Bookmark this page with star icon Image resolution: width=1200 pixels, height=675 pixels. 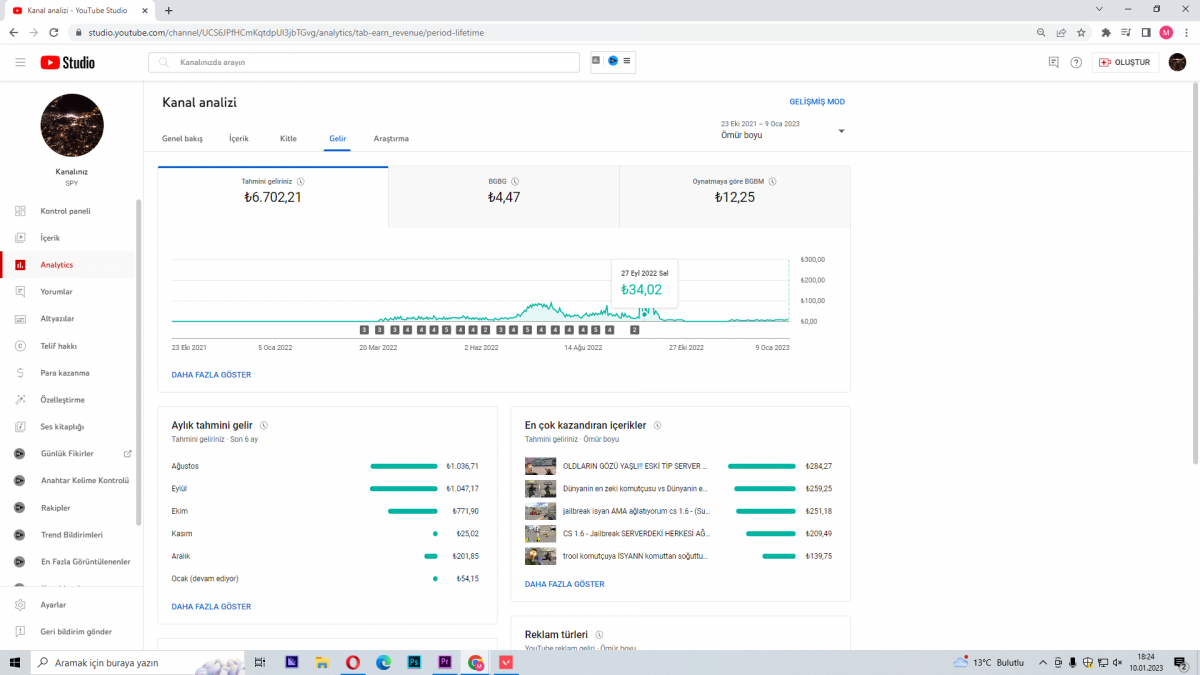[1081, 32]
